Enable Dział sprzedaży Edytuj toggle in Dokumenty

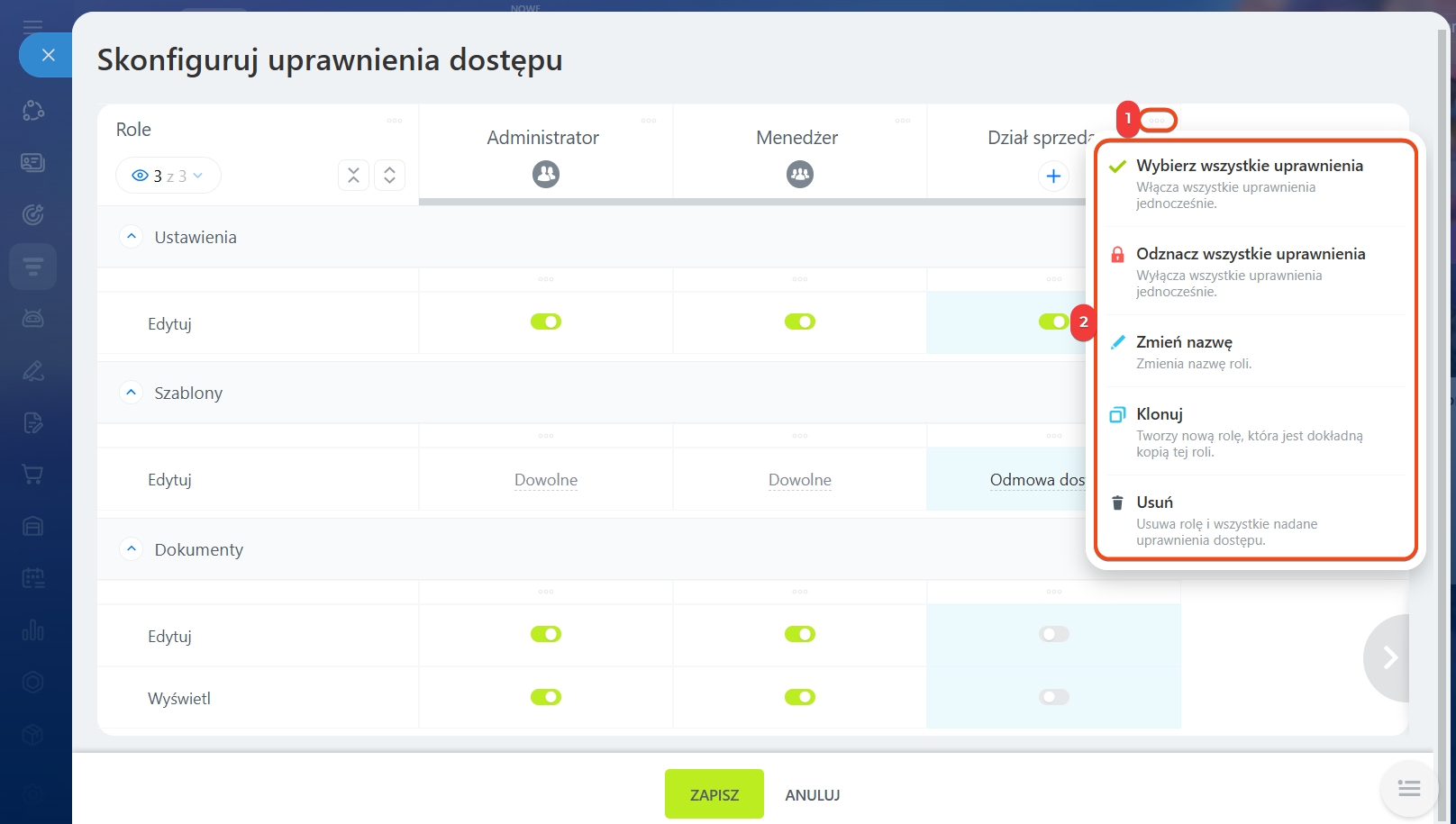(x=1053, y=635)
